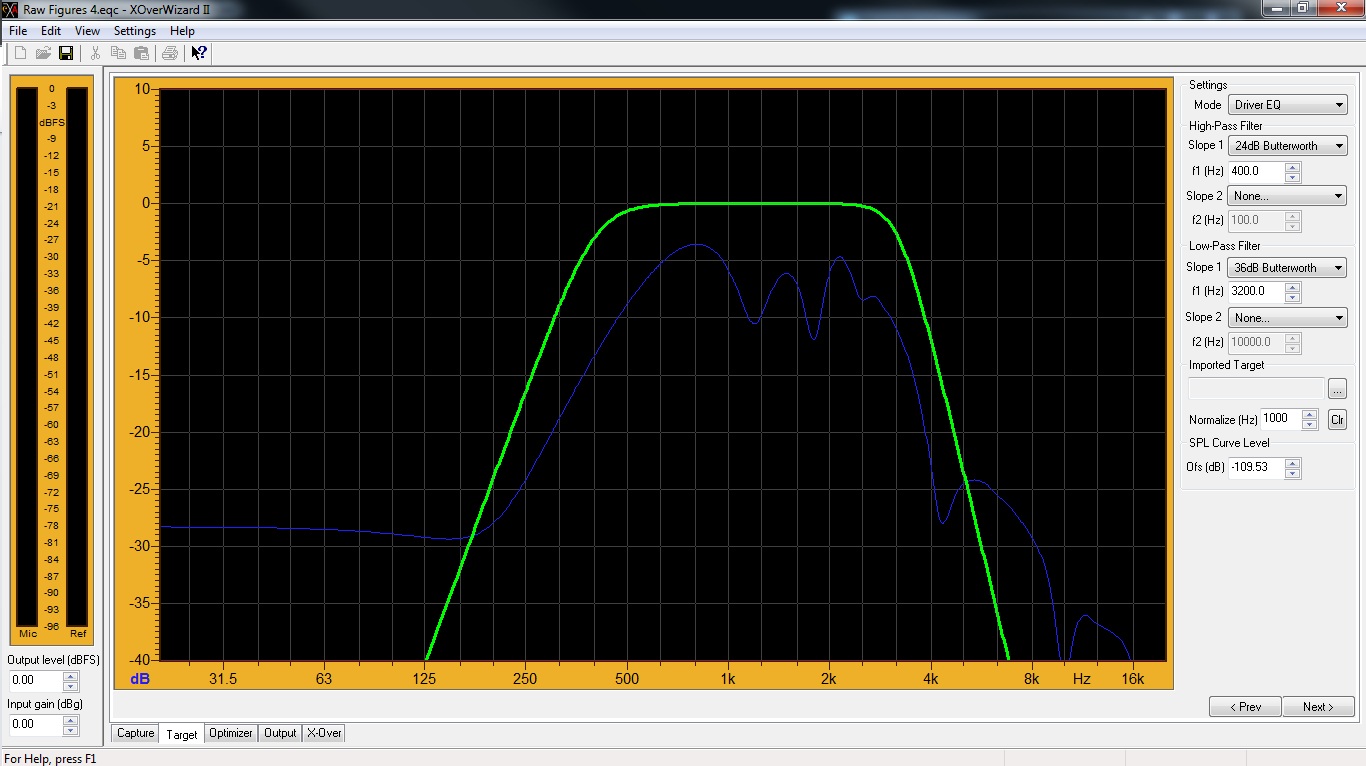The height and width of the screenshot is (766, 1366).
Task: Switch to the Optimizer tab
Action: tap(231, 733)
